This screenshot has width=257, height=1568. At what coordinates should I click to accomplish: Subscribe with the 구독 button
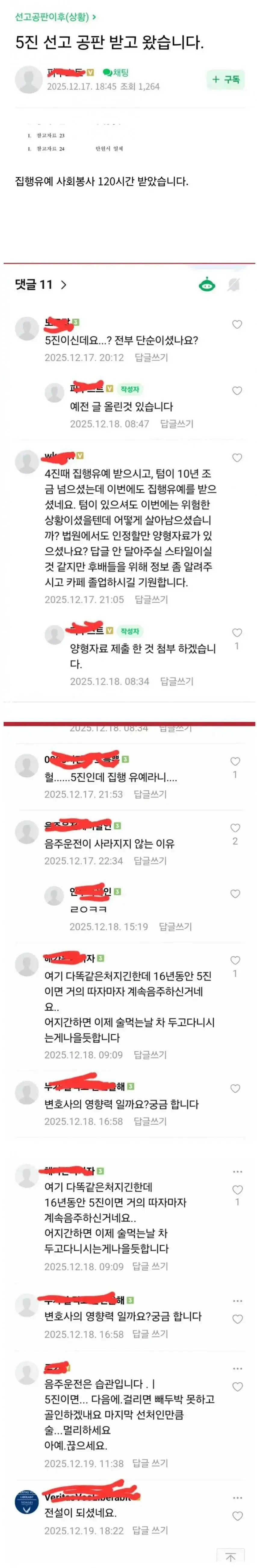(226, 79)
